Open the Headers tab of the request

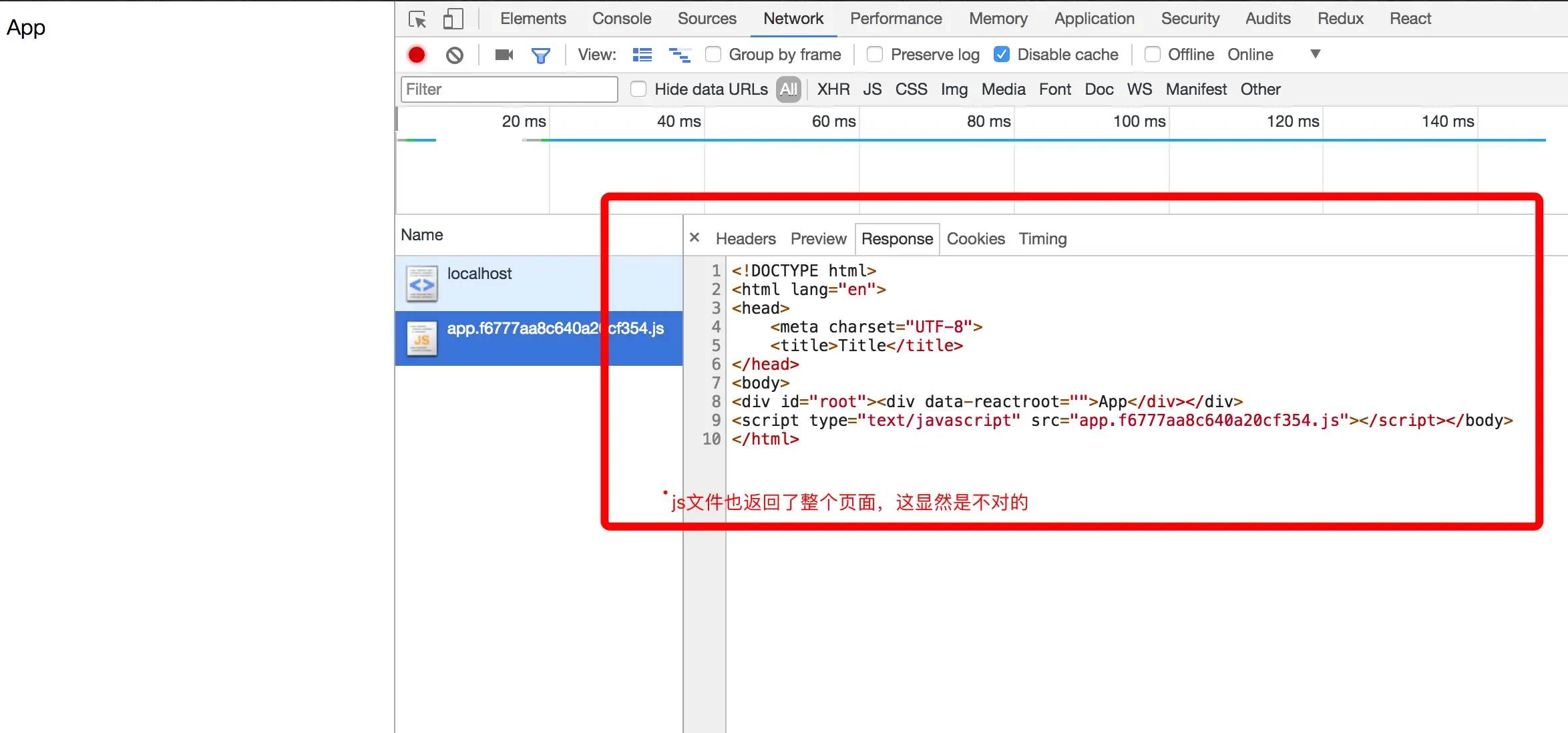click(745, 239)
